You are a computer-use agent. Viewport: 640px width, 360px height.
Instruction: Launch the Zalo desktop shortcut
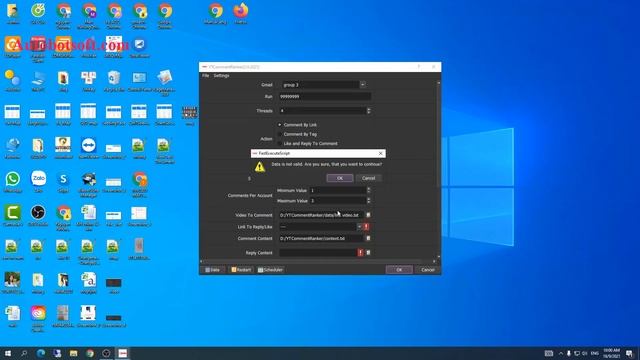tap(38, 182)
